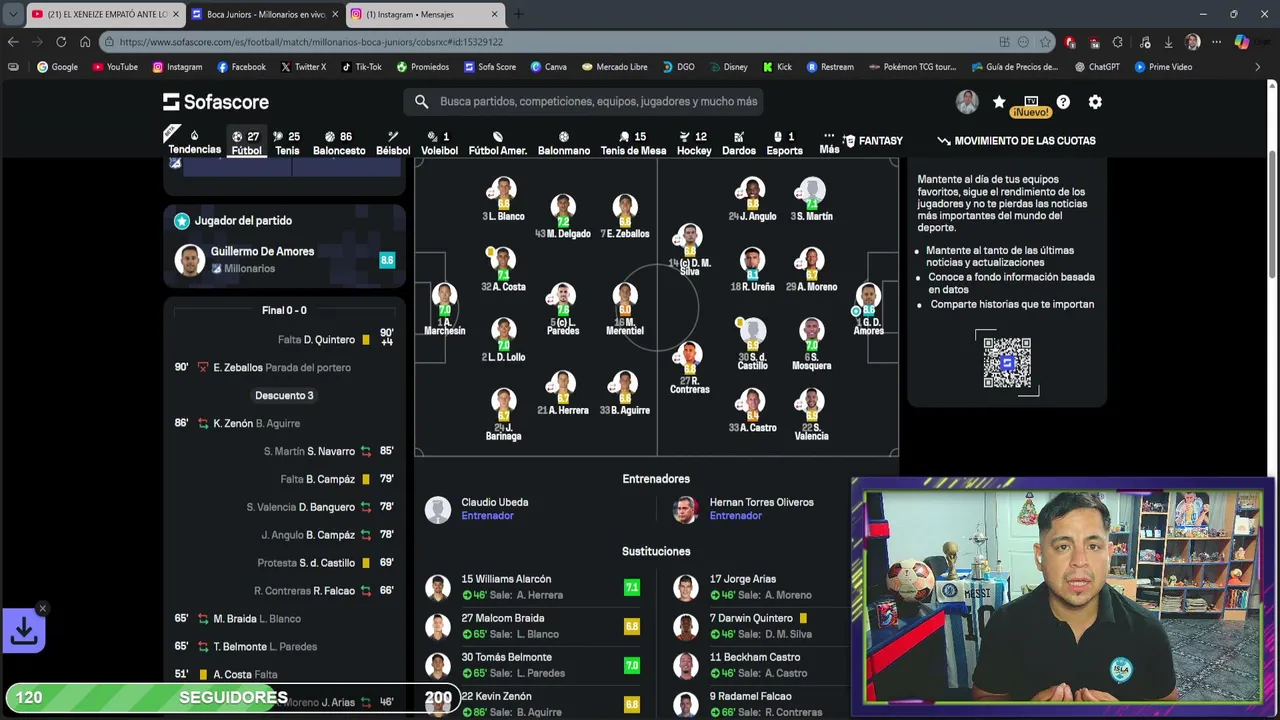Click the app QR code
The image size is (1280, 720).
1007,362
